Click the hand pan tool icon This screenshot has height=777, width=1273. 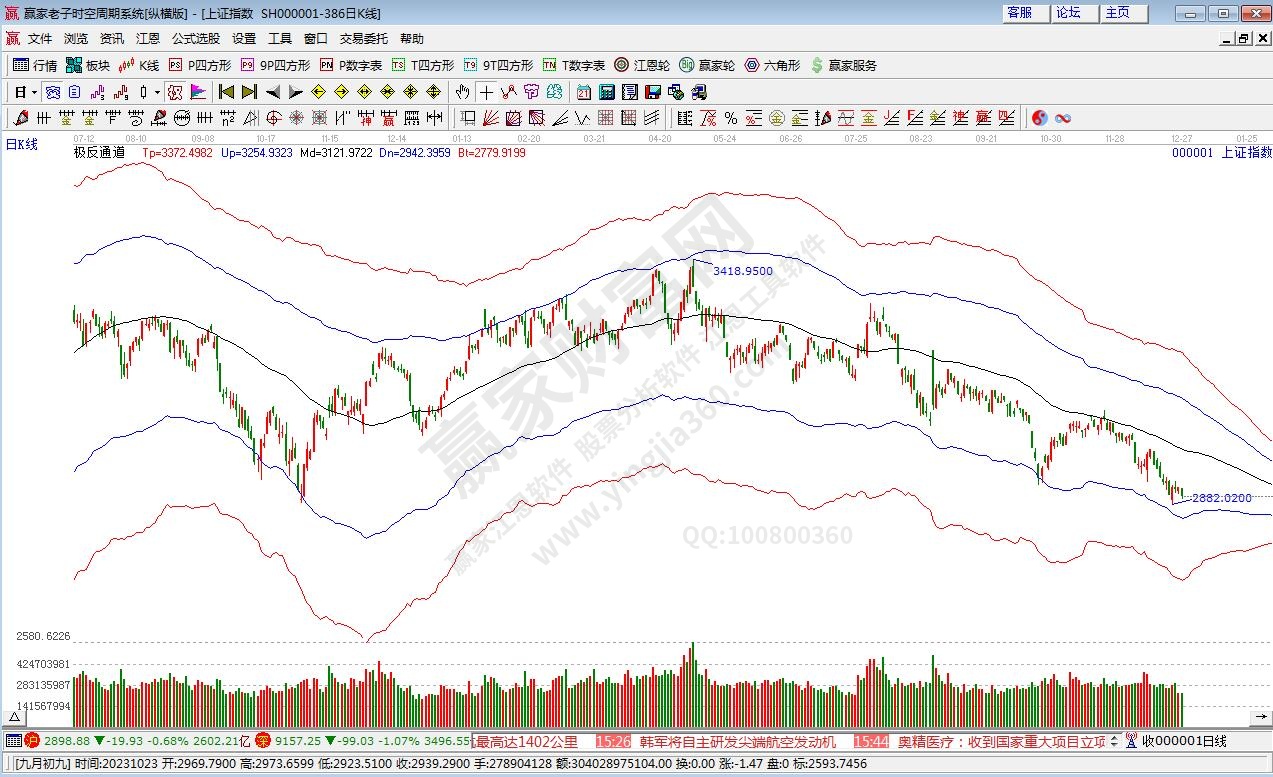tap(462, 92)
